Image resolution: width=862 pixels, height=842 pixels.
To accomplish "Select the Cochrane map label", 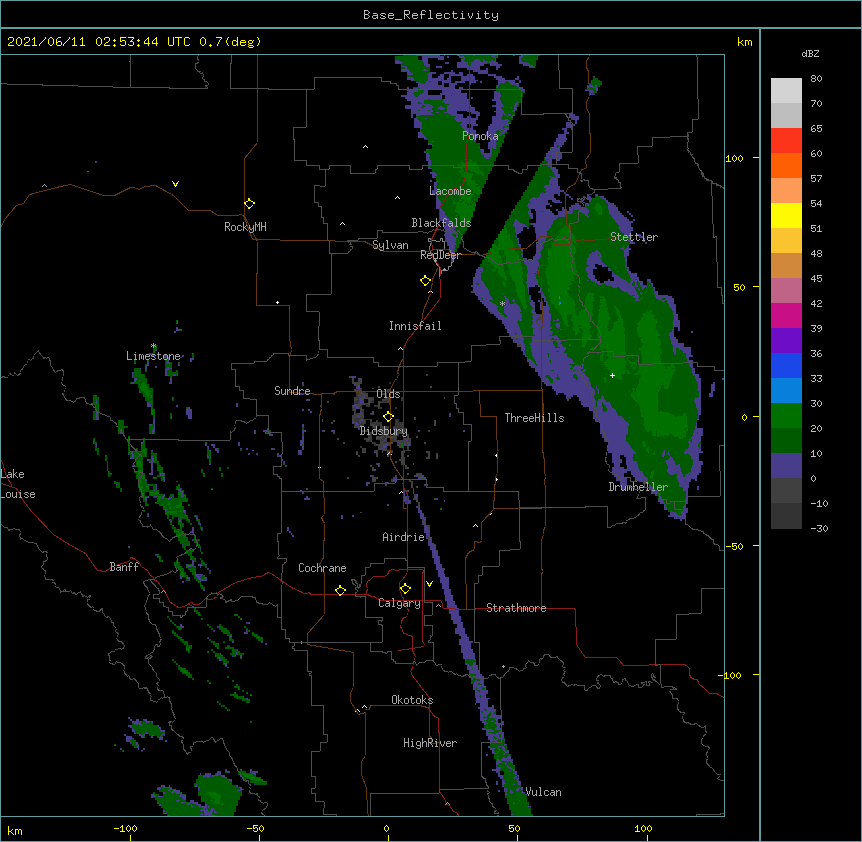I will (x=322, y=568).
